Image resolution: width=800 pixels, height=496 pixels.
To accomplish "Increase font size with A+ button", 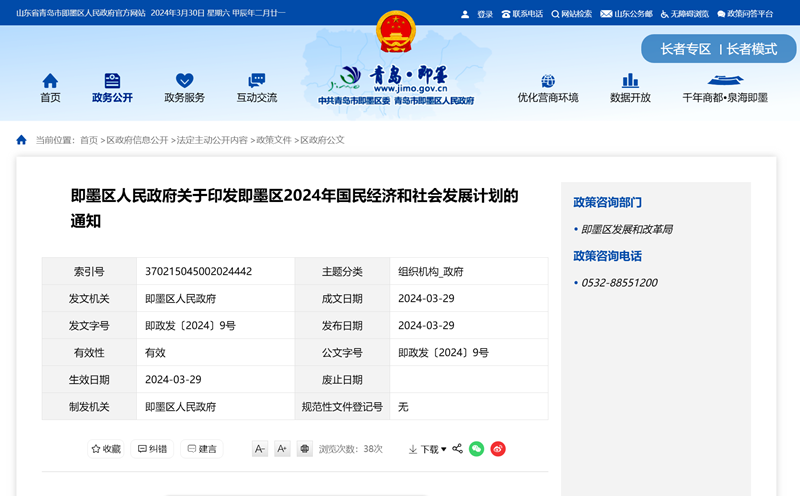I will click(282, 449).
